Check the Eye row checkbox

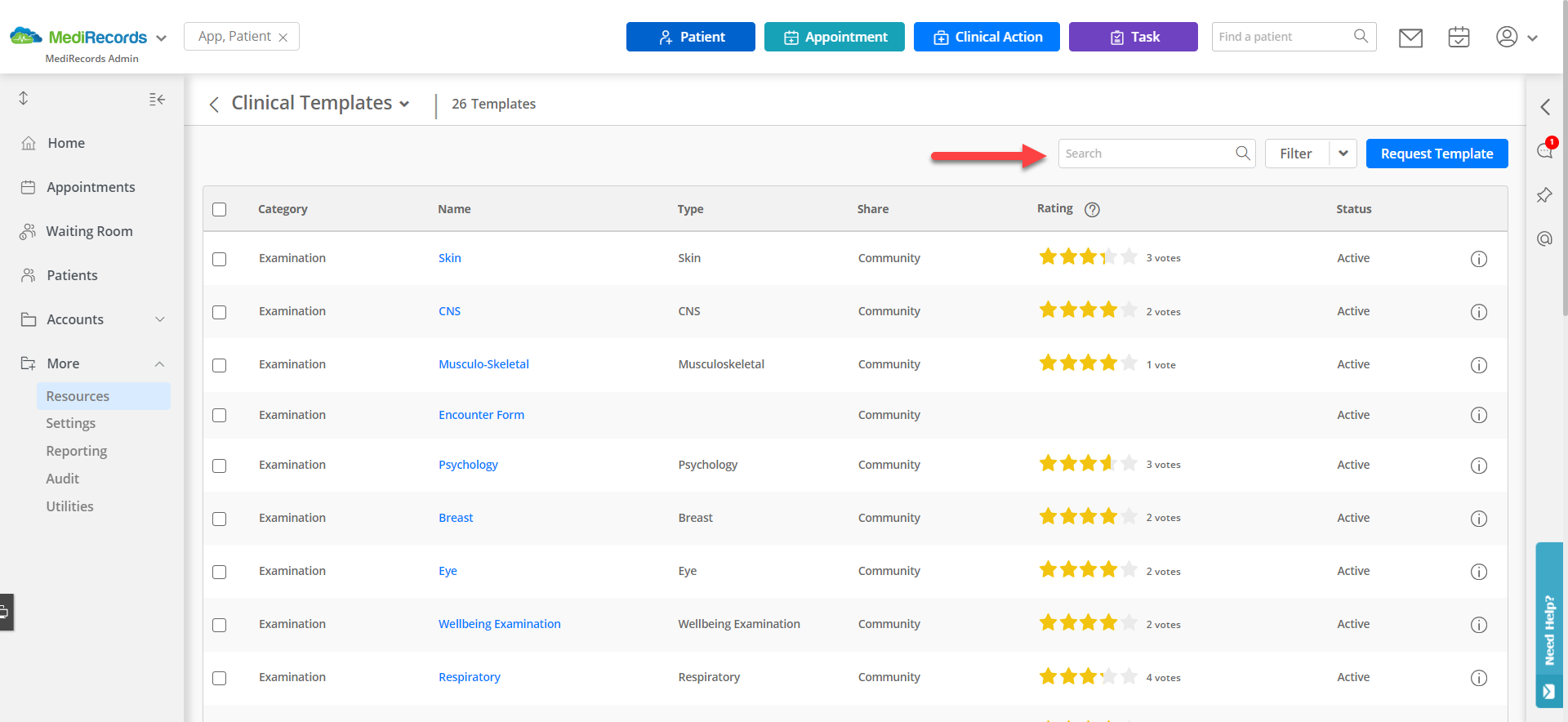coord(220,572)
